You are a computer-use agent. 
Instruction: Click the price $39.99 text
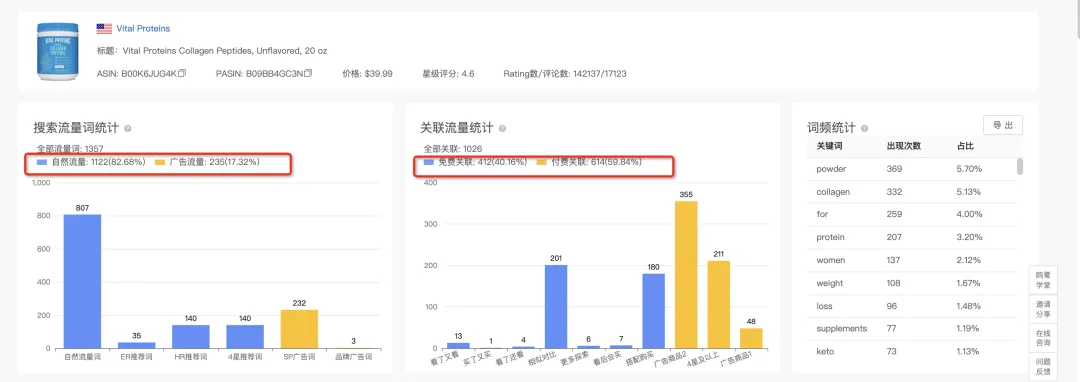(367, 73)
